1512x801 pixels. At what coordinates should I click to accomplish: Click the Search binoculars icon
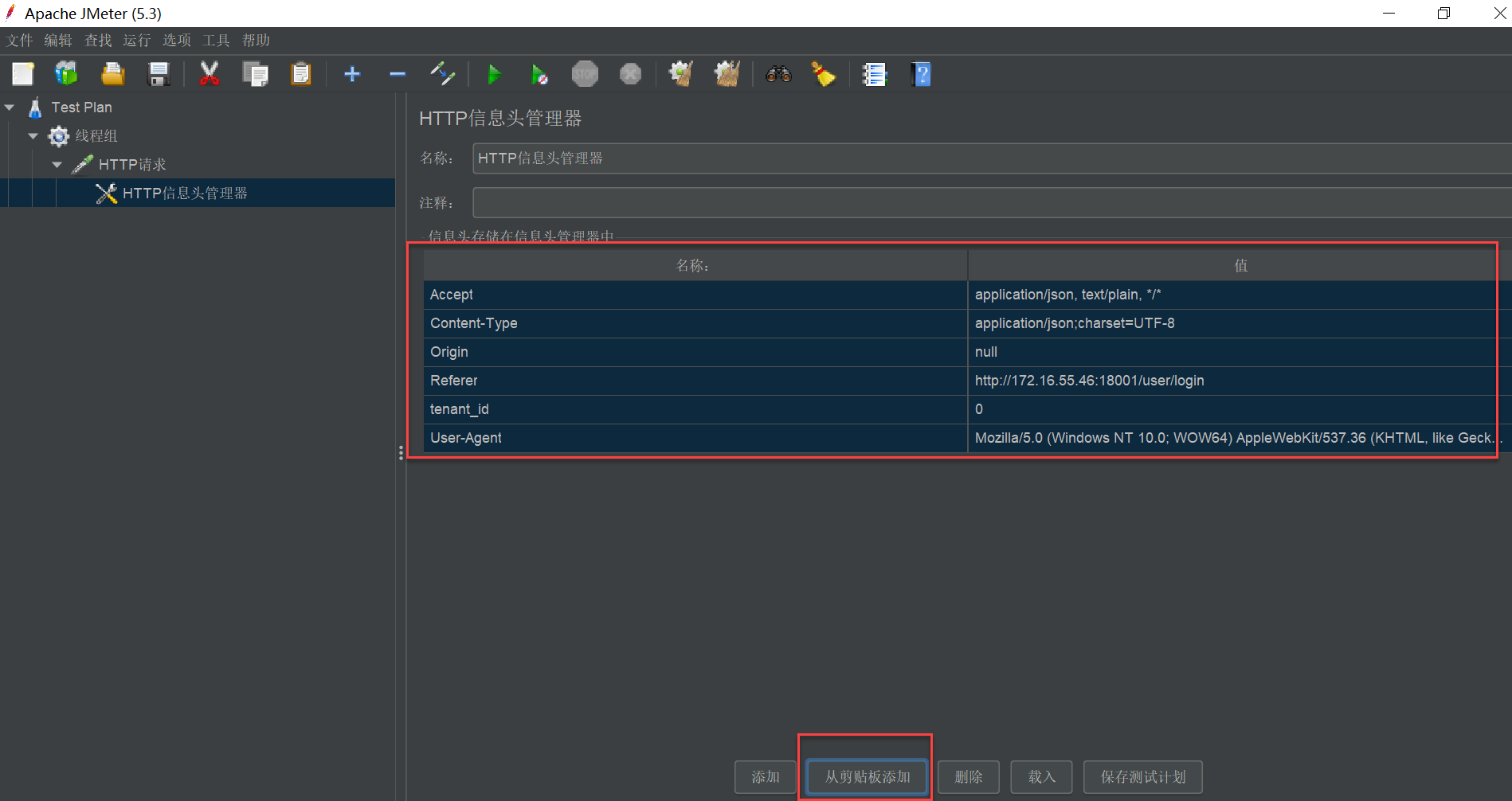point(778,74)
